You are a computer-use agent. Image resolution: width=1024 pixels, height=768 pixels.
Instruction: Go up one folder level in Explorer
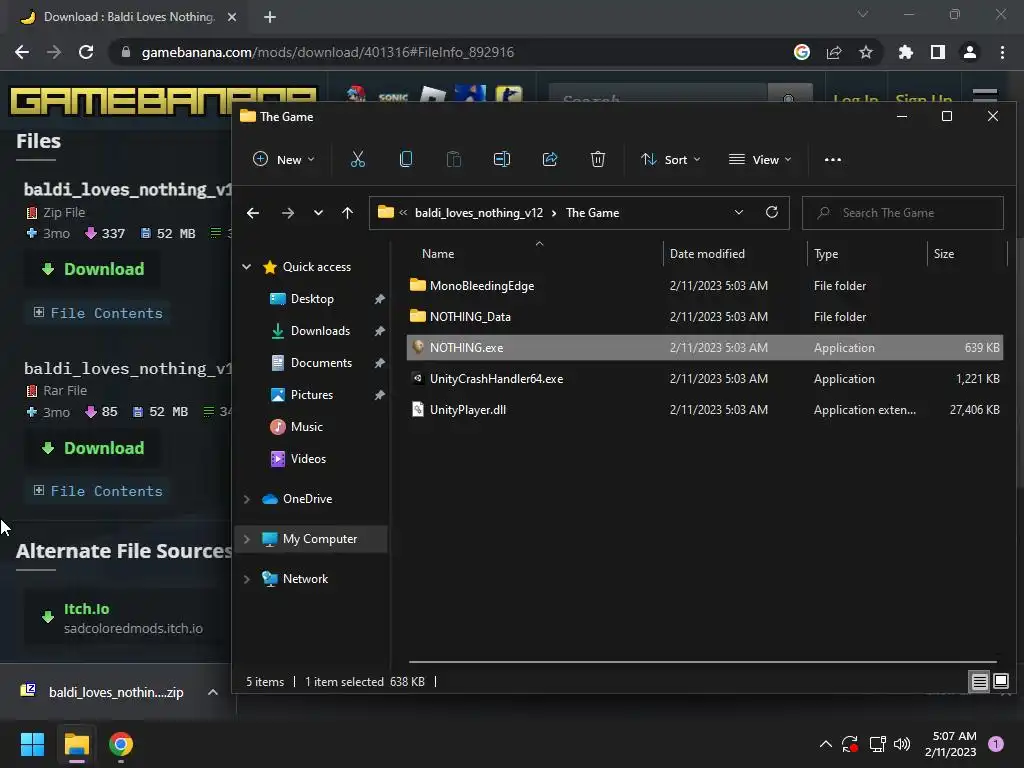point(347,213)
